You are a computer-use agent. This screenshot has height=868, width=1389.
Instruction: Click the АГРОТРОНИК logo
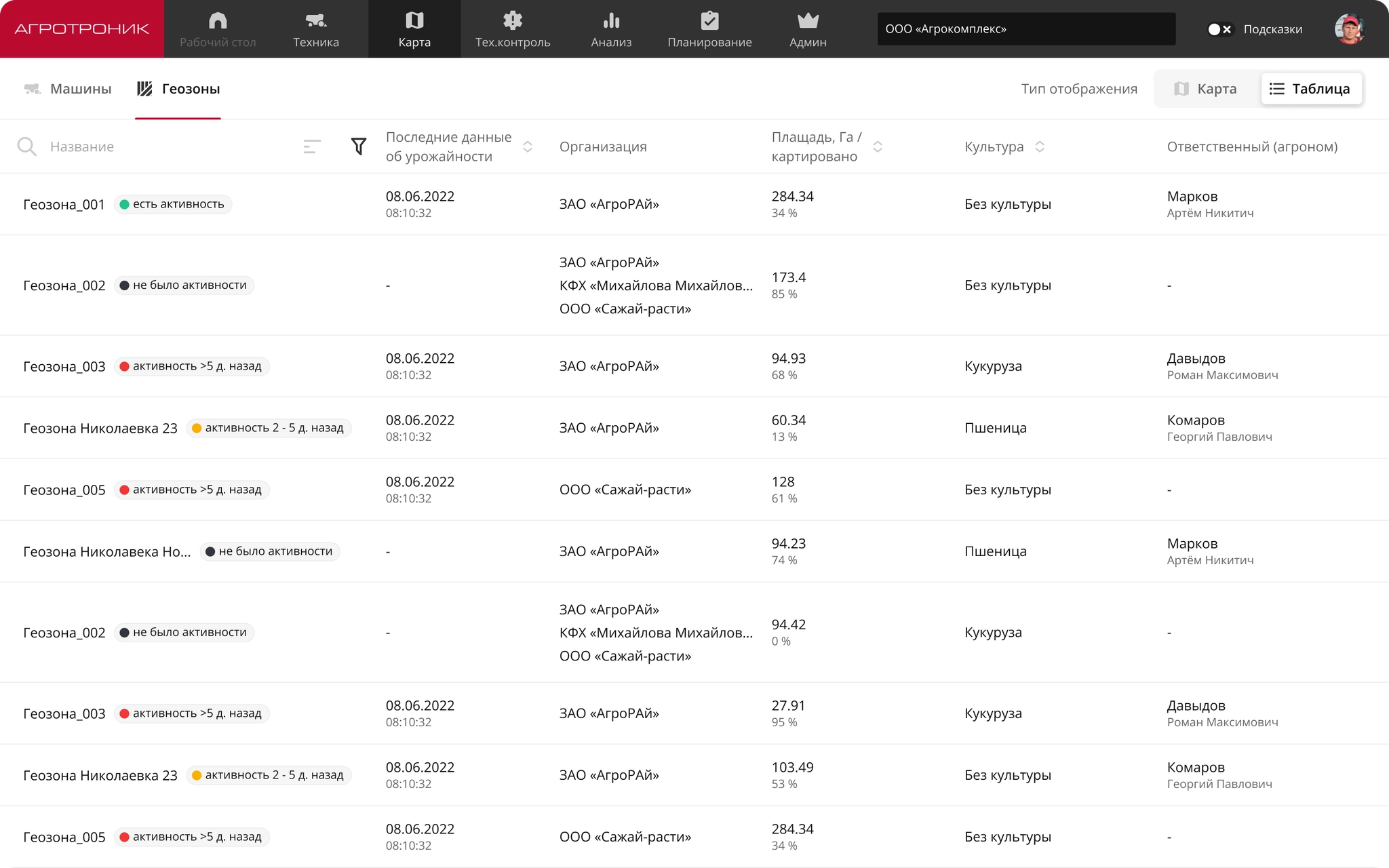pos(82,29)
